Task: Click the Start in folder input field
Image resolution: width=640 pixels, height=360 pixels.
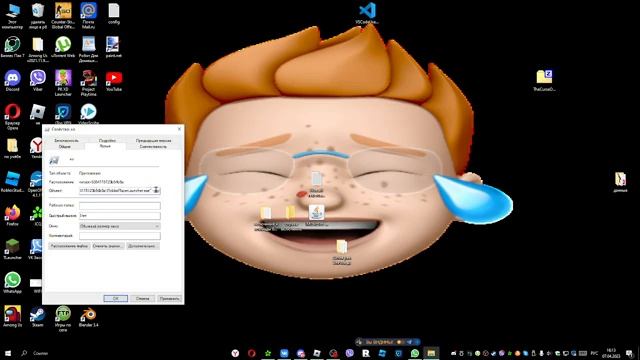Action: (x=120, y=206)
